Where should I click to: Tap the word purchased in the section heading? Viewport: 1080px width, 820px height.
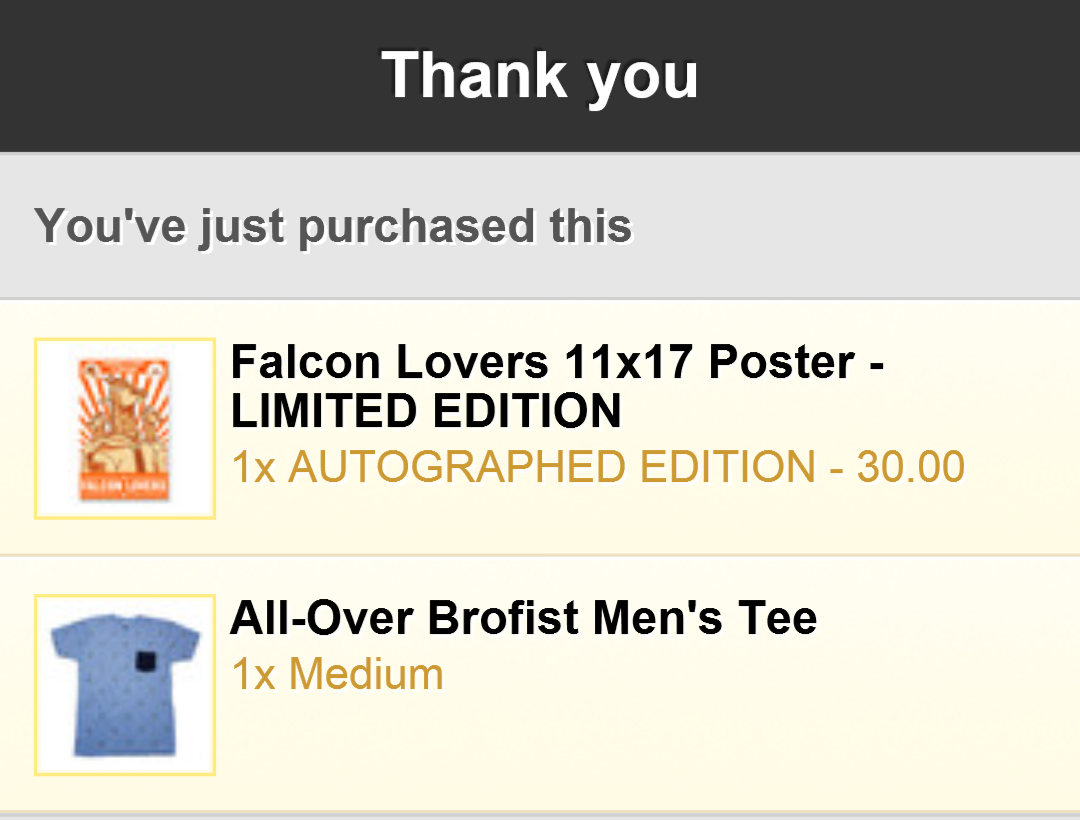(415, 226)
